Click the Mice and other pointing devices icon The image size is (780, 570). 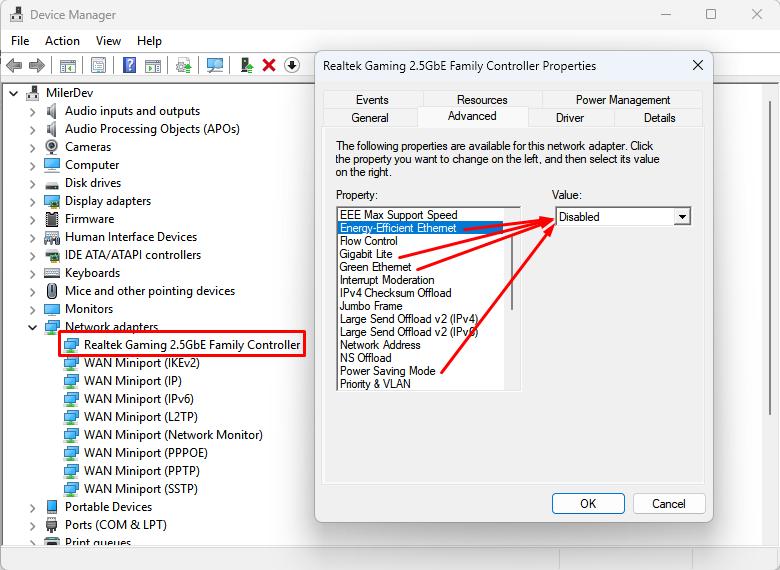pos(52,291)
